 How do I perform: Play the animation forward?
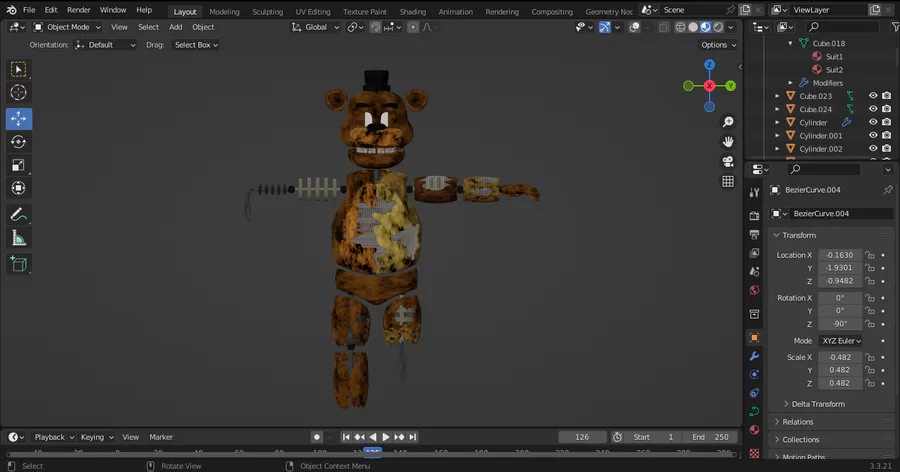pos(386,437)
